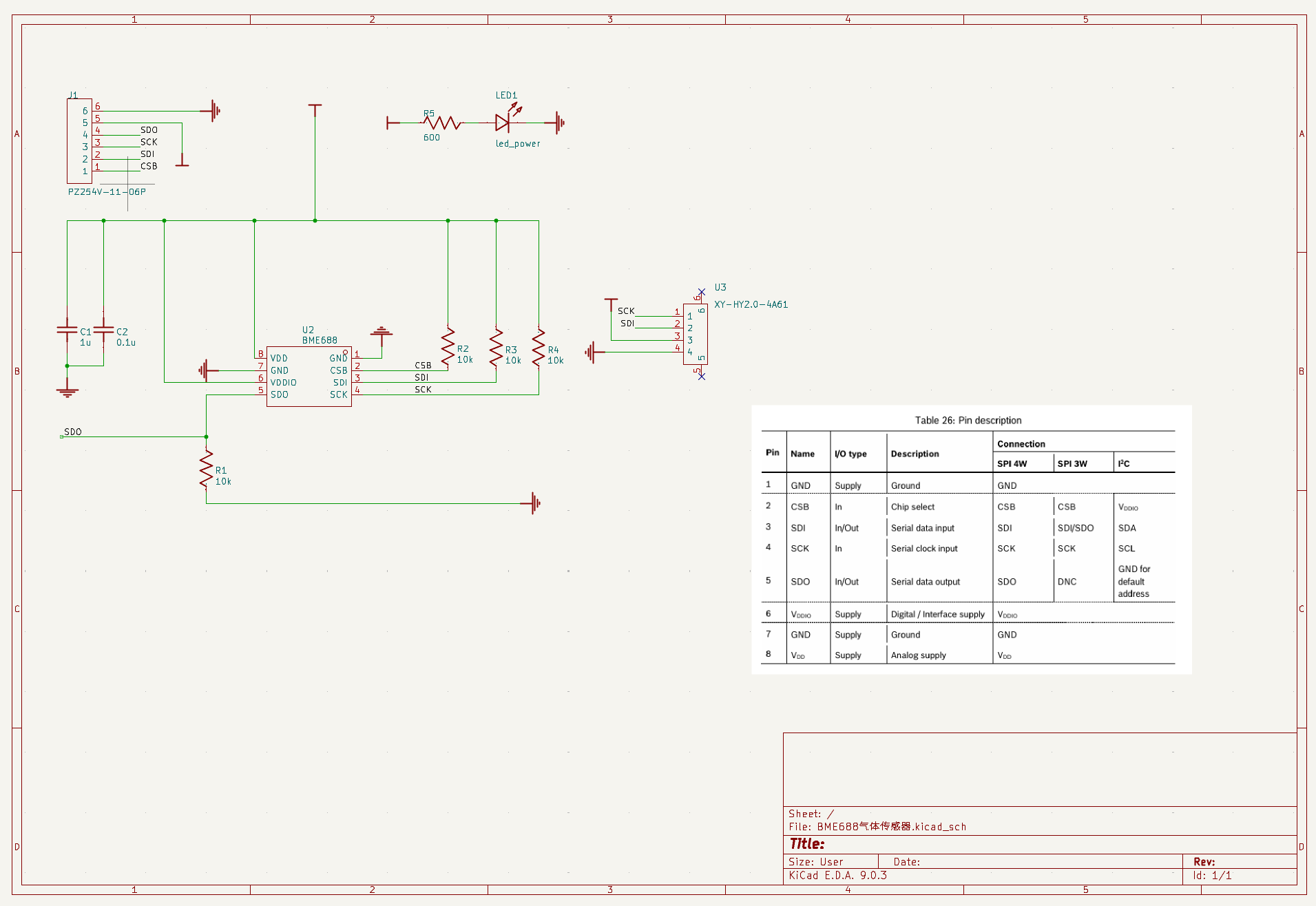Image resolution: width=1316 pixels, height=906 pixels.
Task: Click resistor R5 symbol near LED1
Action: 442,123
